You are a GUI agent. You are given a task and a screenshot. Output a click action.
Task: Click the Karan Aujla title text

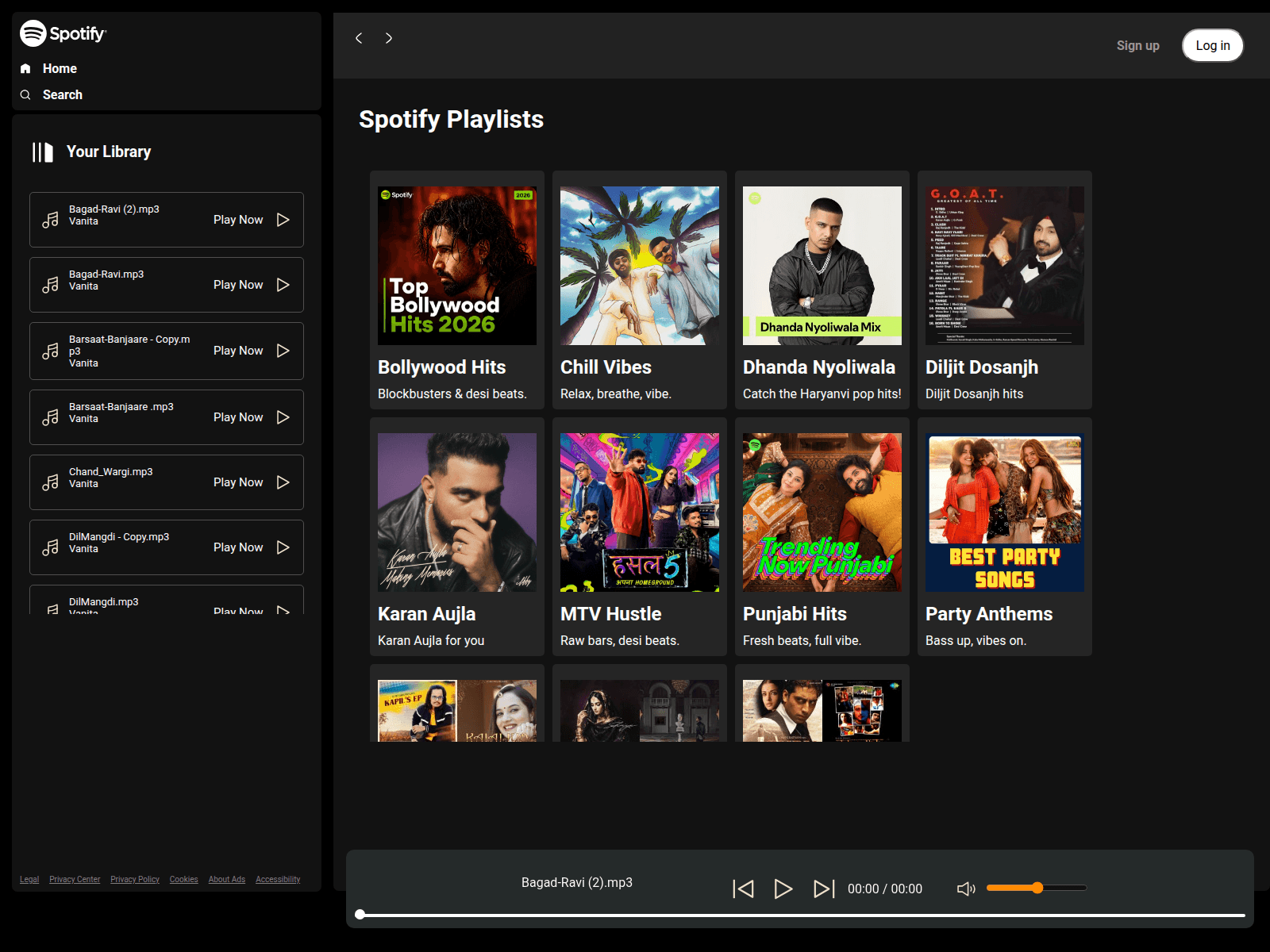(427, 614)
